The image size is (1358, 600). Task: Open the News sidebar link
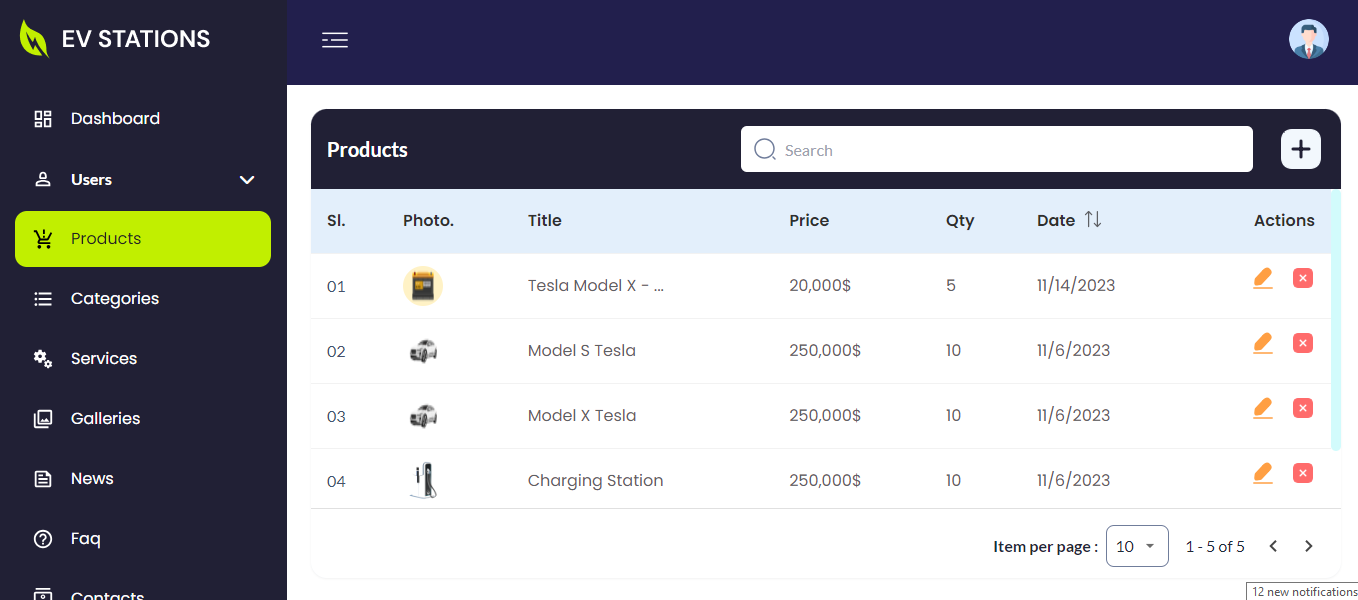pos(92,479)
